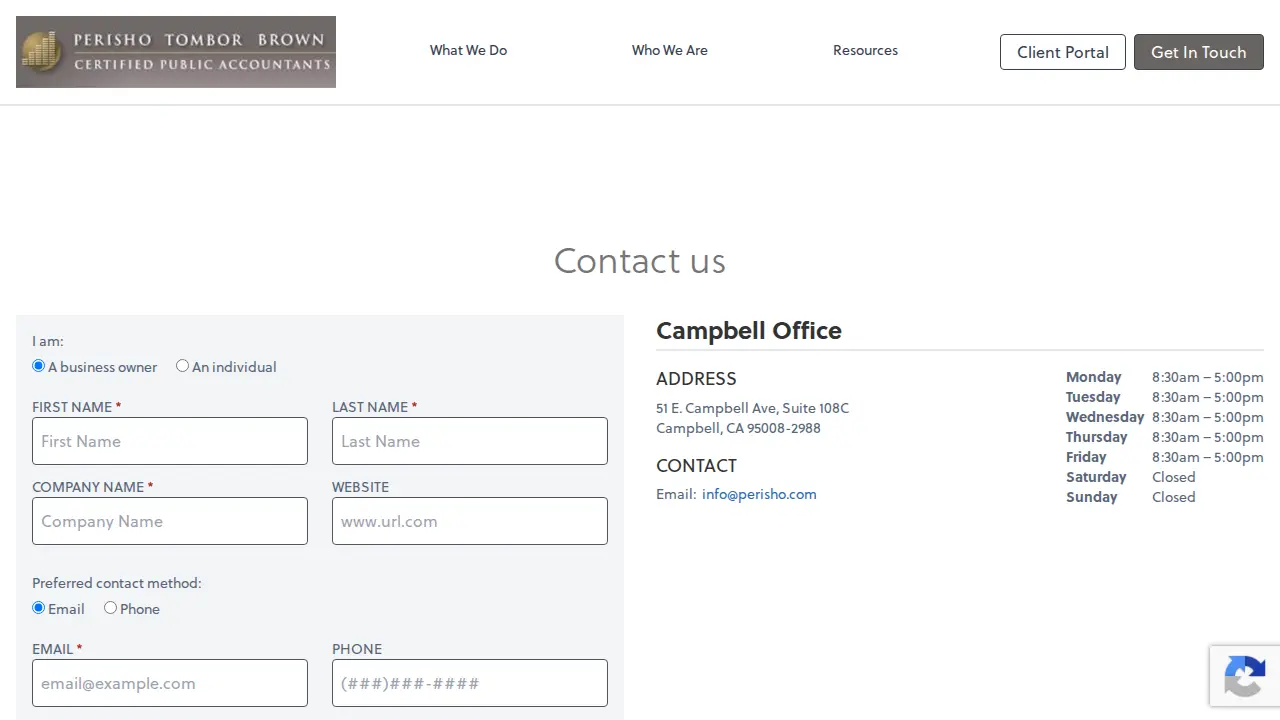The width and height of the screenshot is (1280, 720).
Task: Click into the Website URL field
Action: [470, 521]
